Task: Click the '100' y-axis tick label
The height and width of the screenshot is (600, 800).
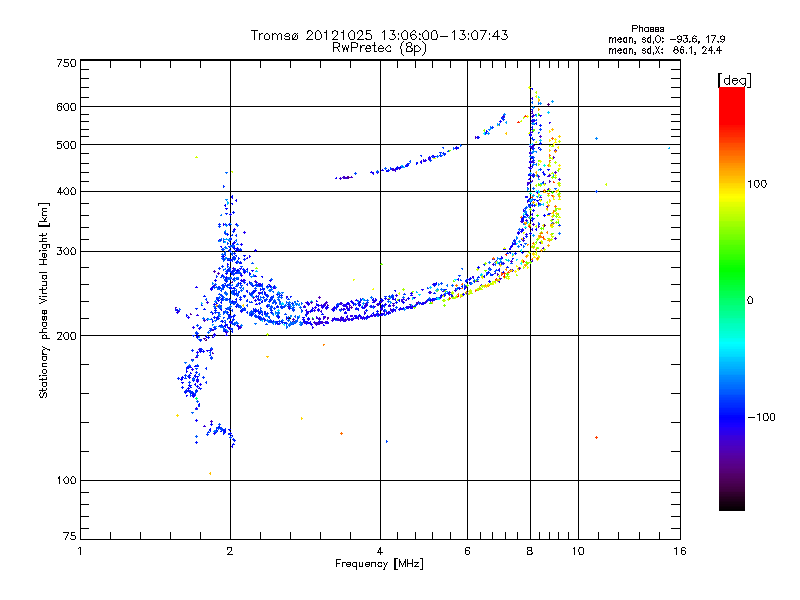Action: point(66,480)
